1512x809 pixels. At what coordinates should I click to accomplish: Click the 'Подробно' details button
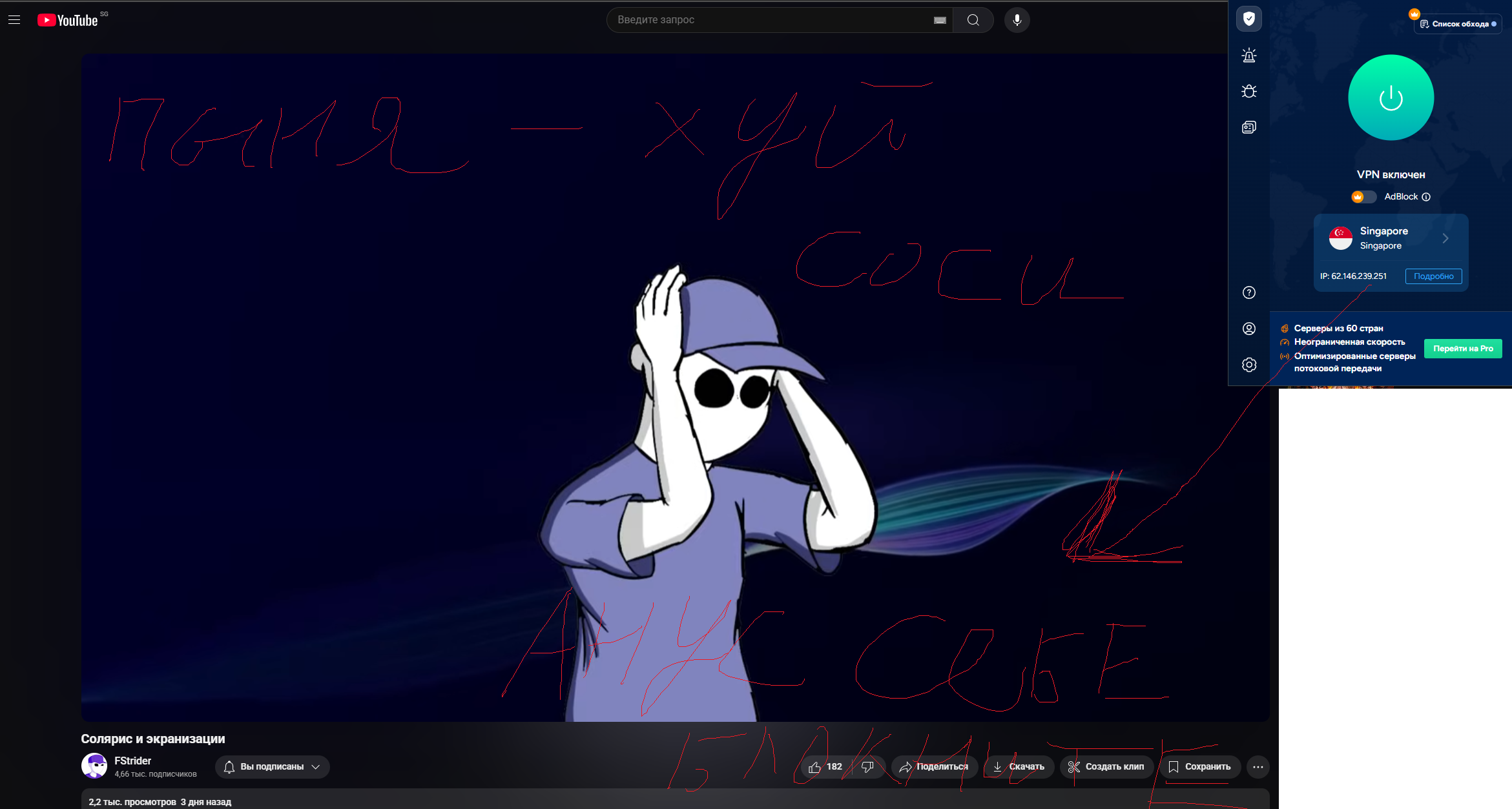(1433, 276)
